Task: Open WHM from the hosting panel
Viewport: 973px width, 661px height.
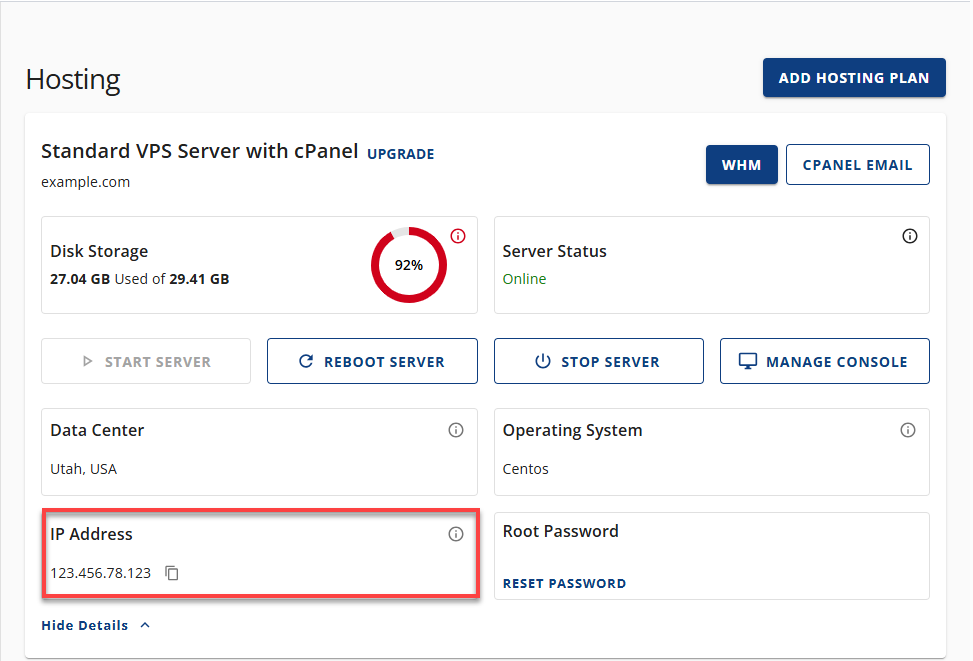Action: click(742, 164)
